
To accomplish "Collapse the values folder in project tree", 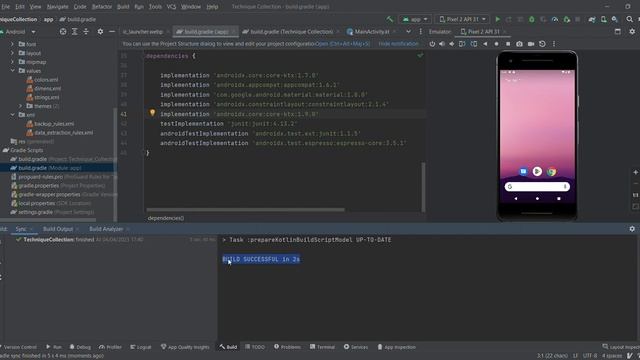I will tap(12, 71).
